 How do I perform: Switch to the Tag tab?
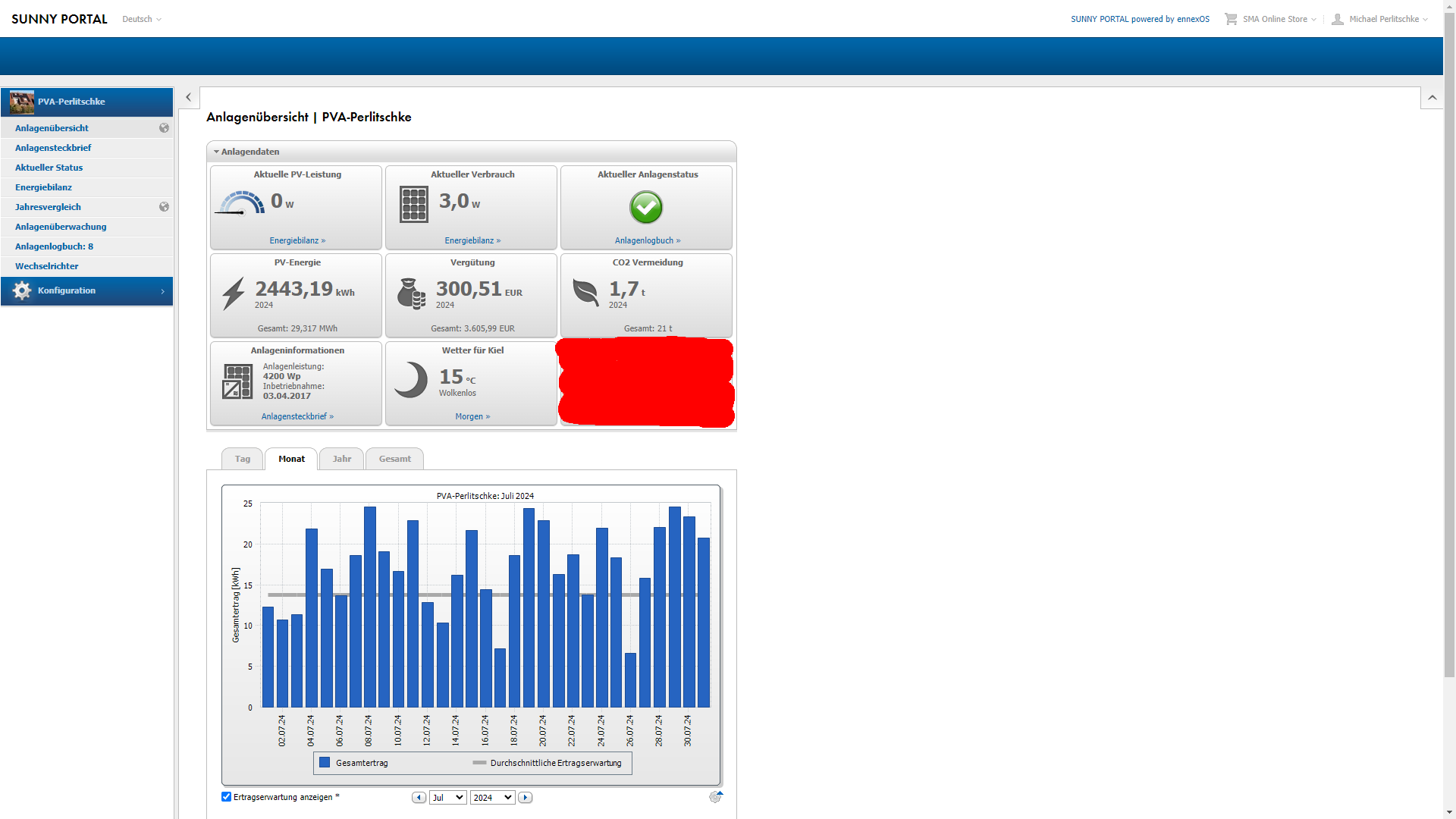(x=242, y=459)
